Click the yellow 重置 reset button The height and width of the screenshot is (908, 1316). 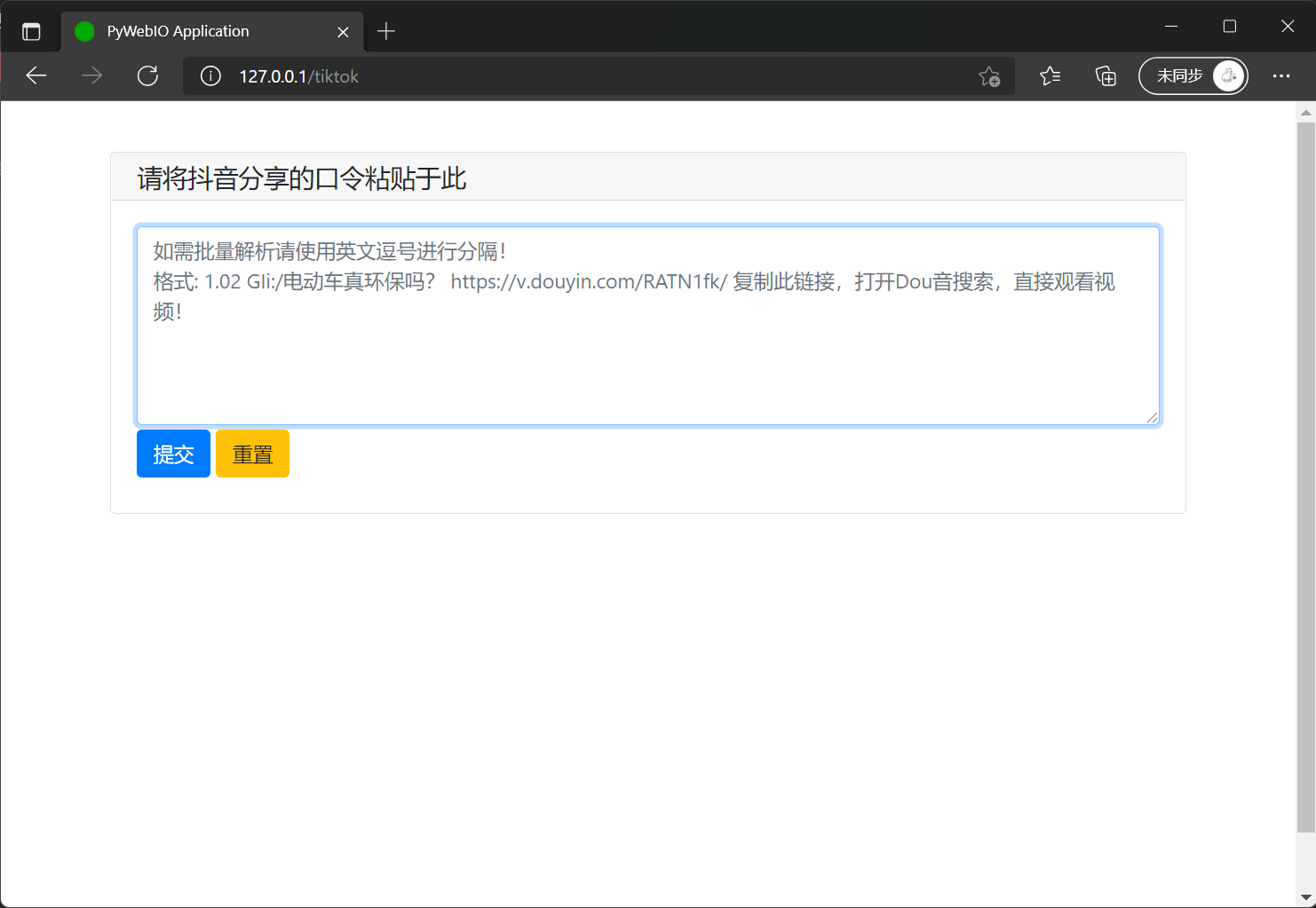[252, 454]
